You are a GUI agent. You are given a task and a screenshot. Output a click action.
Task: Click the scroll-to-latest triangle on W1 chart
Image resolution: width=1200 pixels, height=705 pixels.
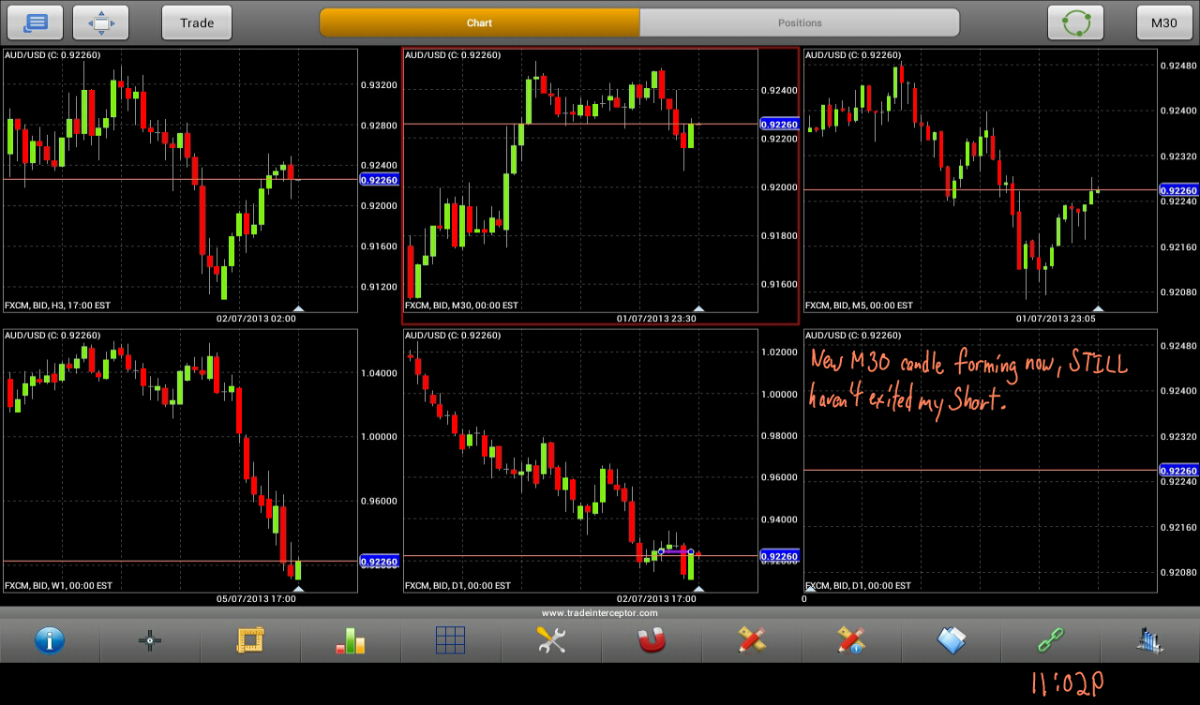pos(298,589)
